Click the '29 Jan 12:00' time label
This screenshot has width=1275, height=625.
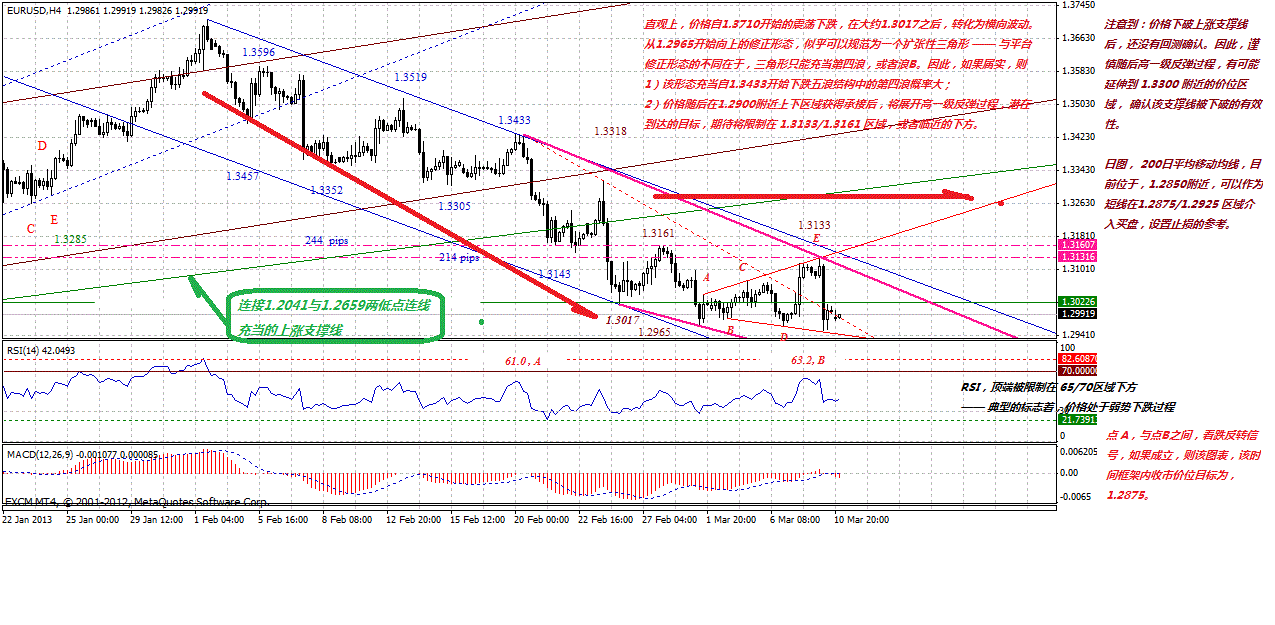(x=155, y=519)
